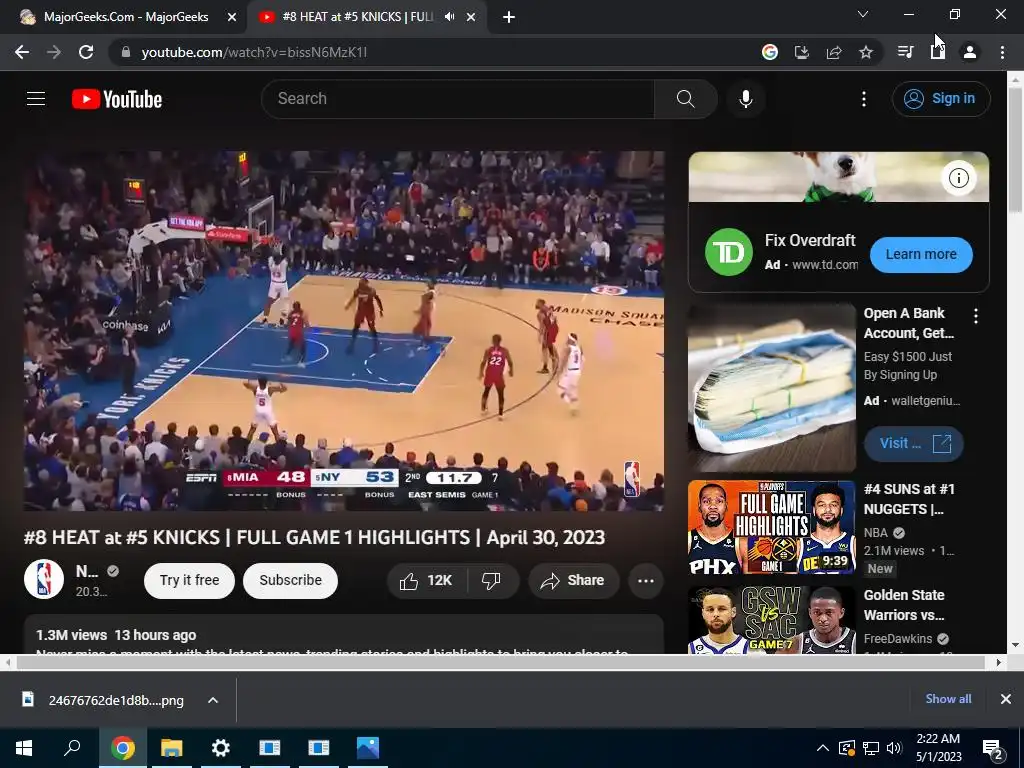Go back with browser back arrow
This screenshot has height=768, width=1024.
[22, 52]
